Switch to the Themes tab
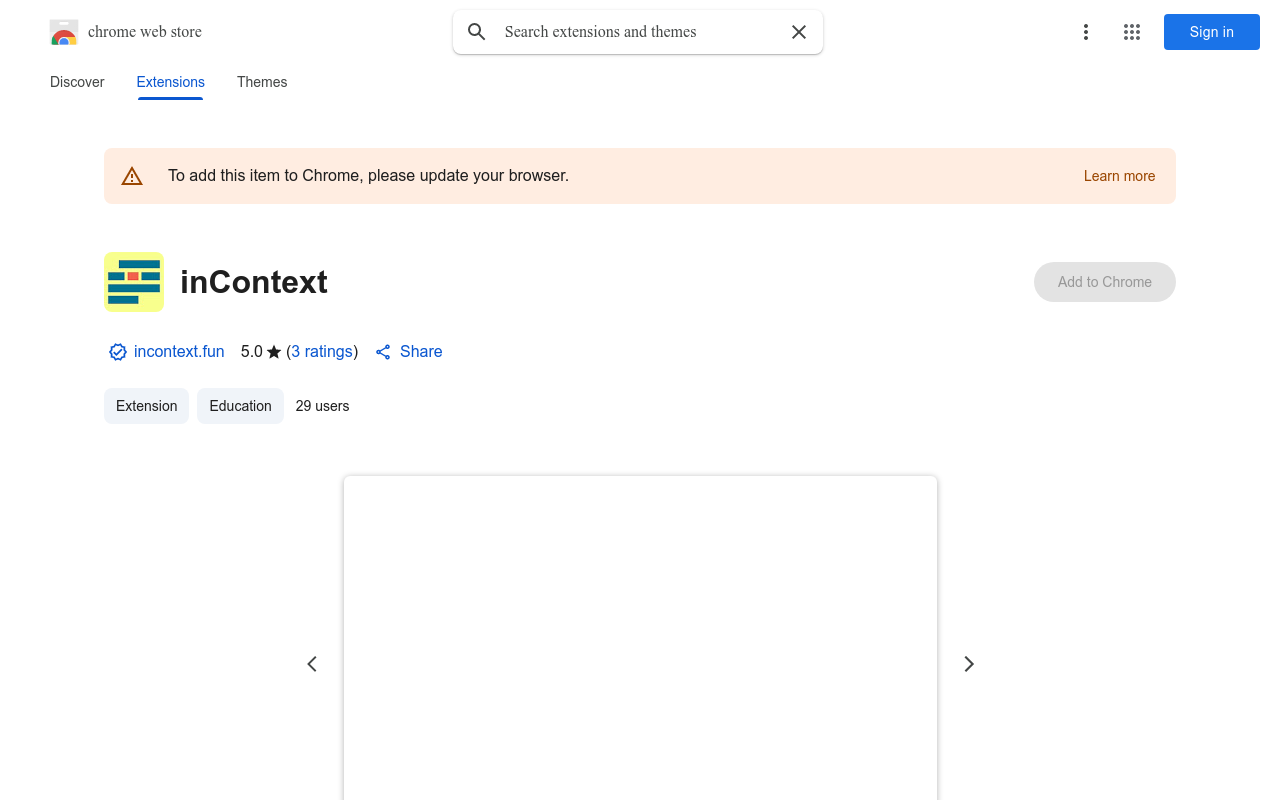 click(x=262, y=82)
